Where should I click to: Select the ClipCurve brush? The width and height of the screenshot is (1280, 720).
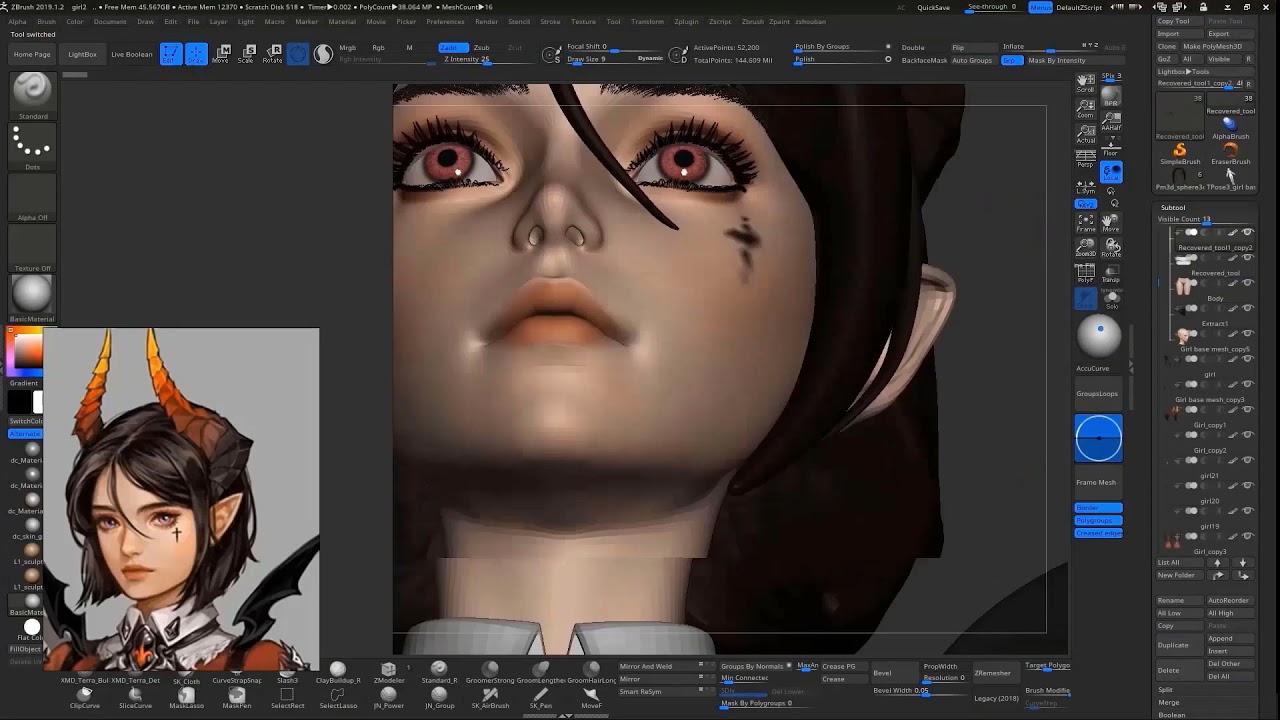tap(85, 697)
